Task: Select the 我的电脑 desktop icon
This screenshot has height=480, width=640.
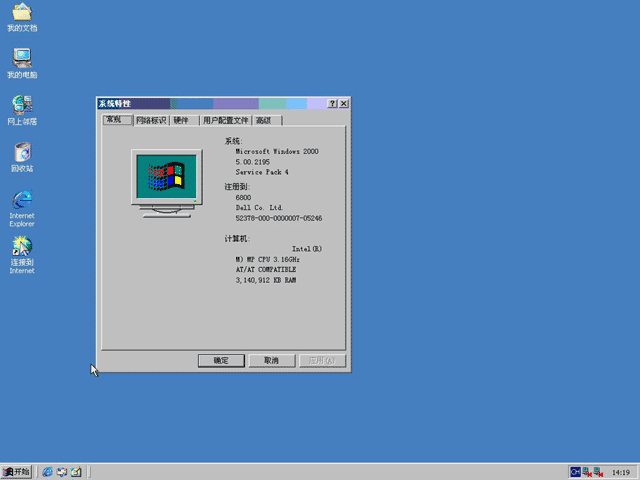Action: pyautogui.click(x=22, y=64)
